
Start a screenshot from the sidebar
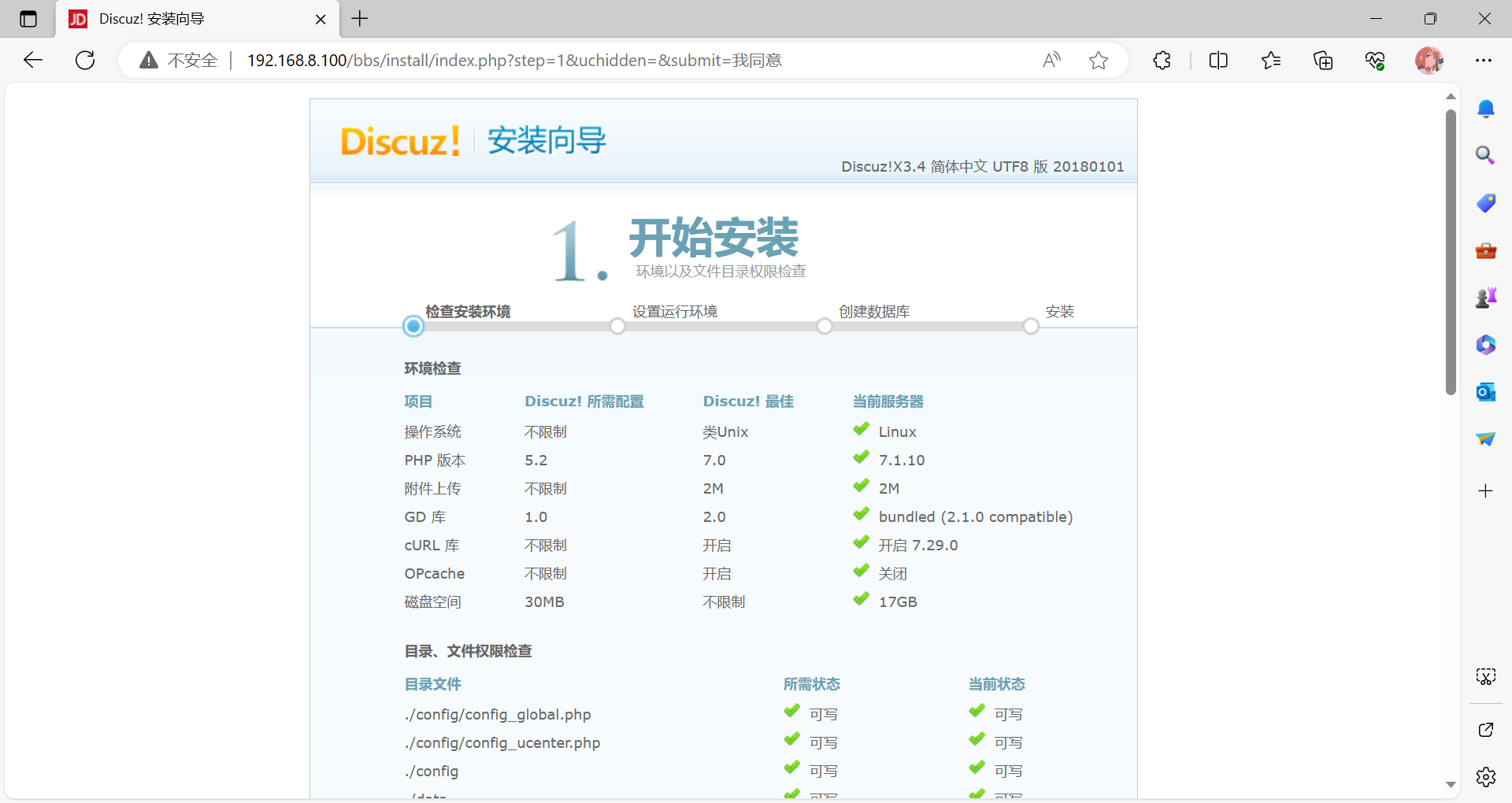point(1486,677)
